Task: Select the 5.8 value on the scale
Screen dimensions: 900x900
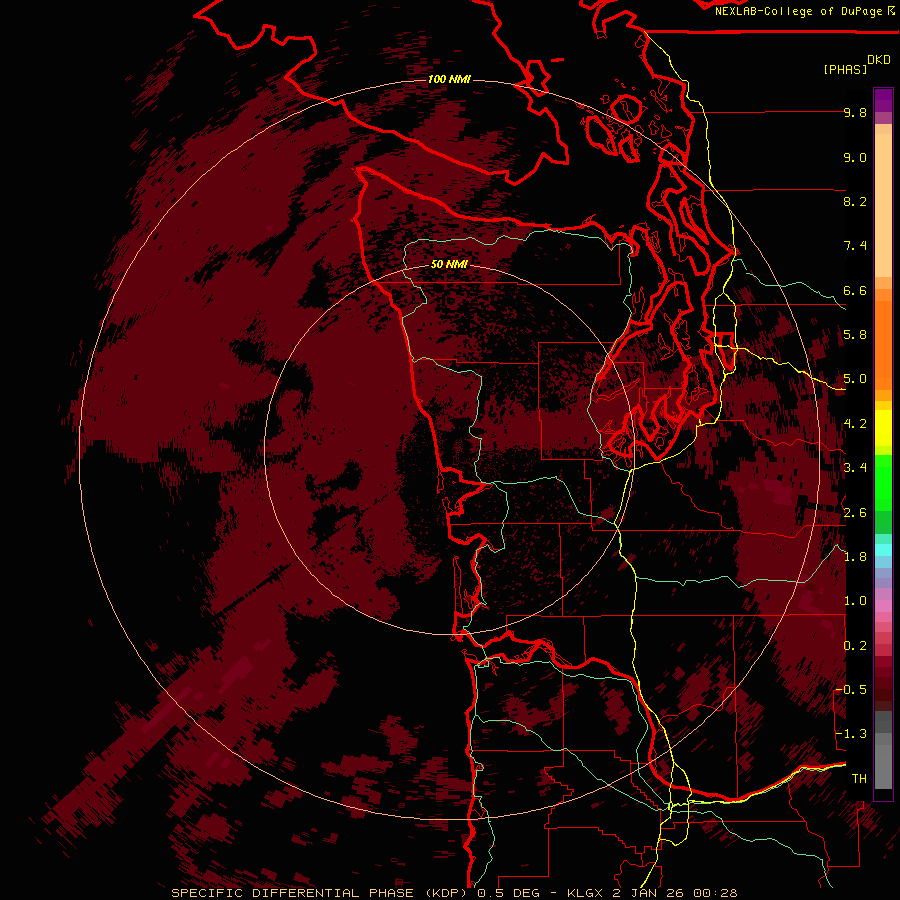Action: click(855, 335)
